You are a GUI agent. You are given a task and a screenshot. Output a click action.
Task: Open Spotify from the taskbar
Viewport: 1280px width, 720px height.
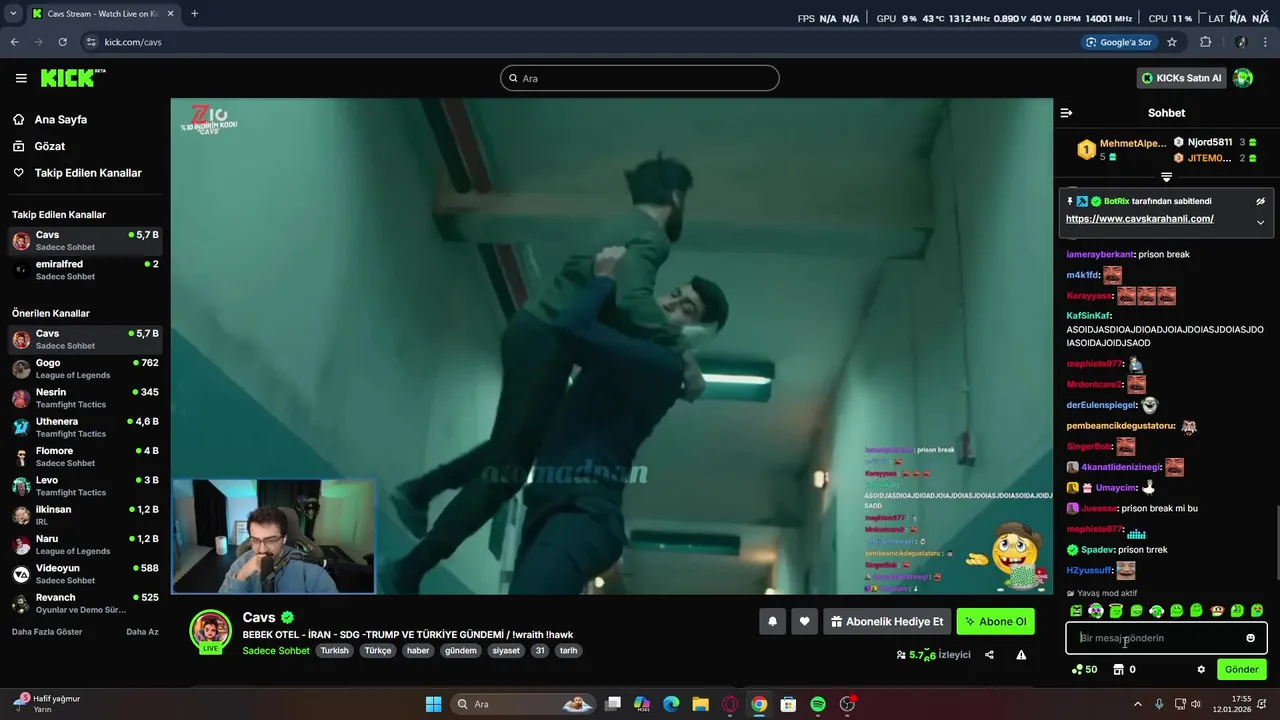tap(818, 704)
